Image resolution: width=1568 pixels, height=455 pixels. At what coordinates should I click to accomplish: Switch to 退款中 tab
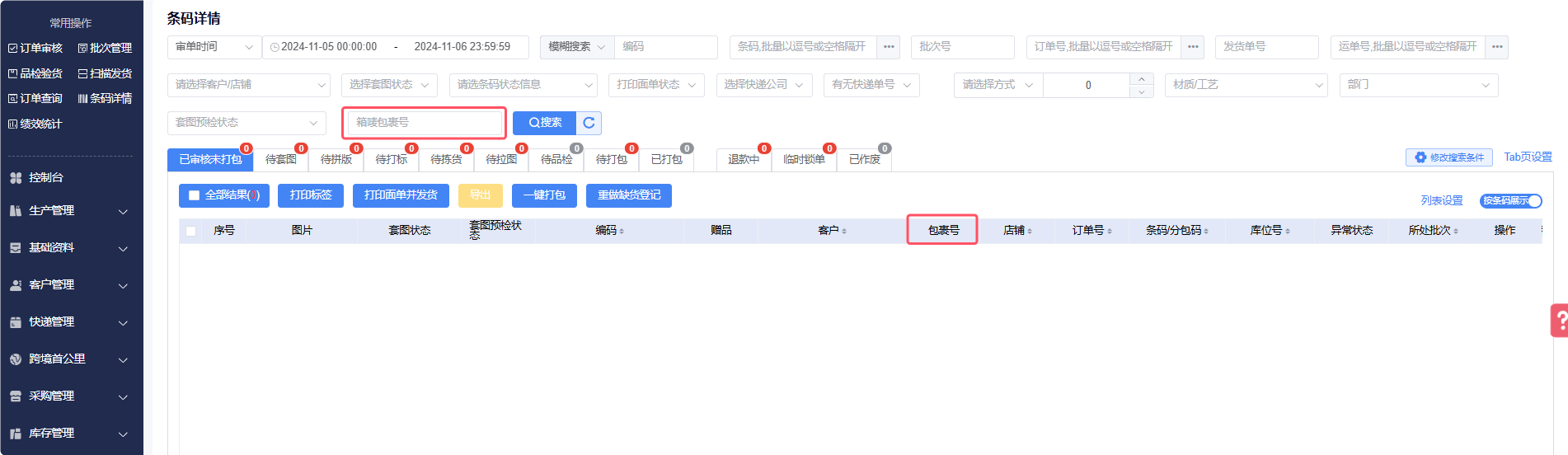coord(744,160)
